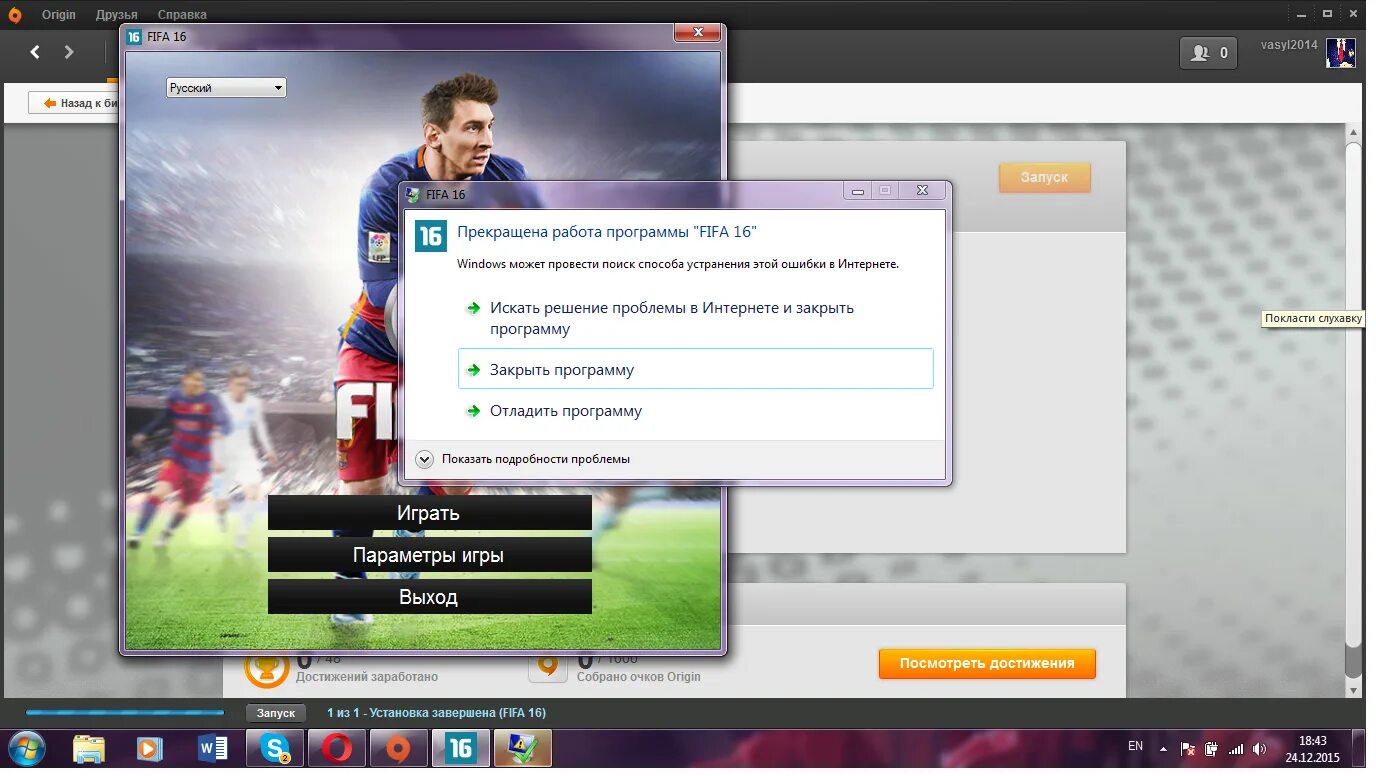Expand Показать подробности проблемы
This screenshot has width=1376, height=776.
coord(524,459)
